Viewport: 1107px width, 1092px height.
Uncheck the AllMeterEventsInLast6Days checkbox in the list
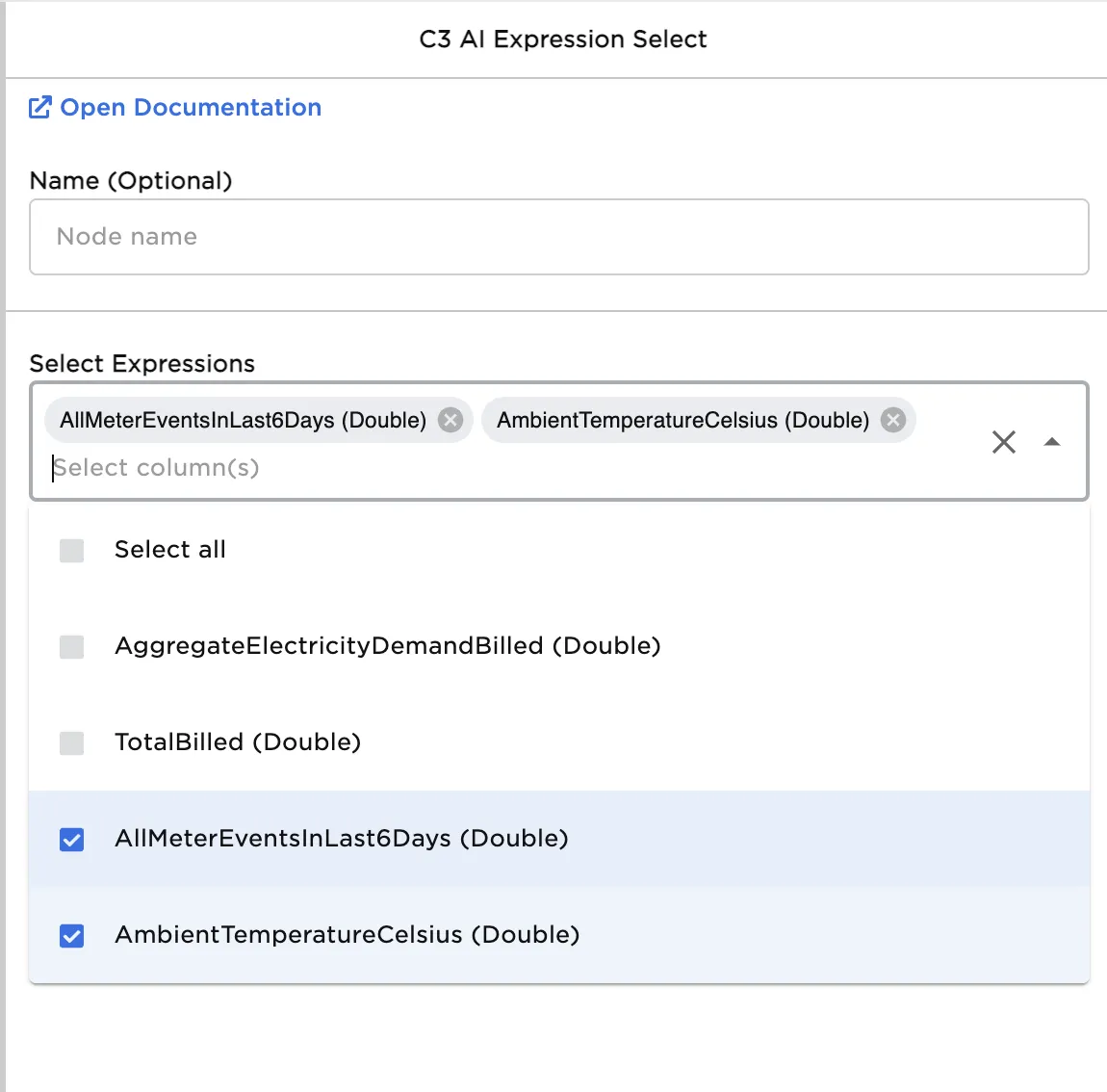pyautogui.click(x=72, y=840)
